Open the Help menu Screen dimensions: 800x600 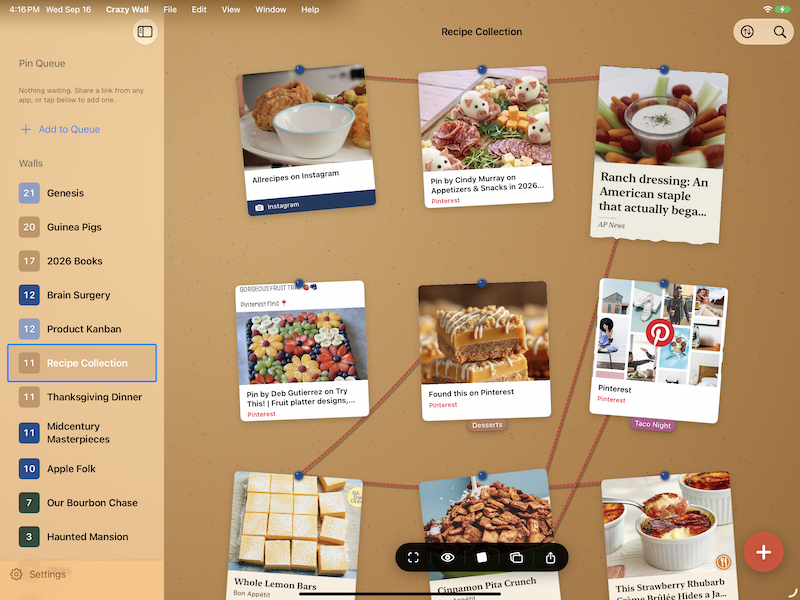pyautogui.click(x=310, y=9)
